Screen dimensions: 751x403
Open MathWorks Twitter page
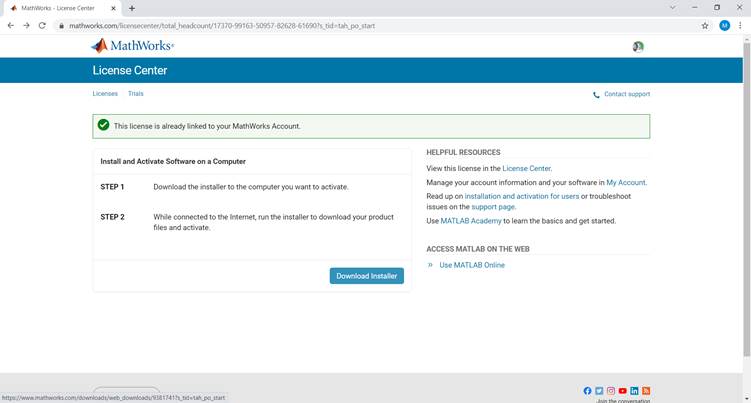pos(599,391)
